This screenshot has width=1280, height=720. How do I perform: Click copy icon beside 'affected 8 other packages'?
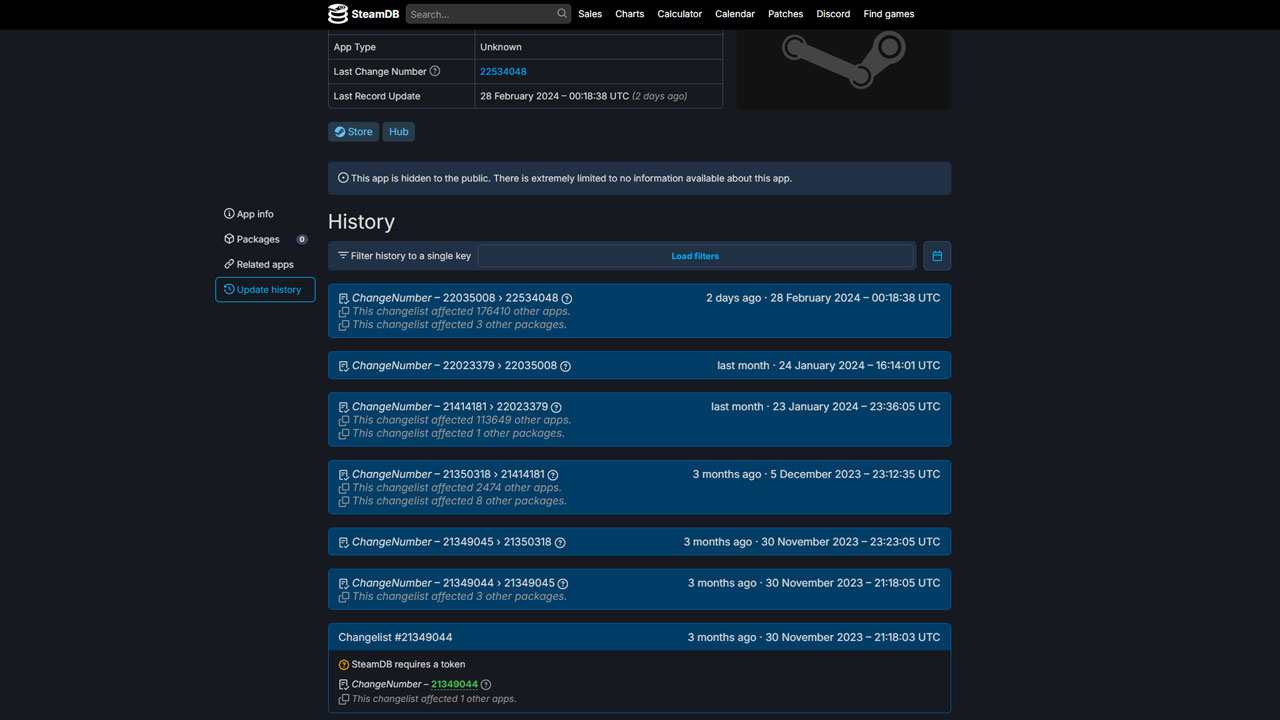[x=344, y=501]
